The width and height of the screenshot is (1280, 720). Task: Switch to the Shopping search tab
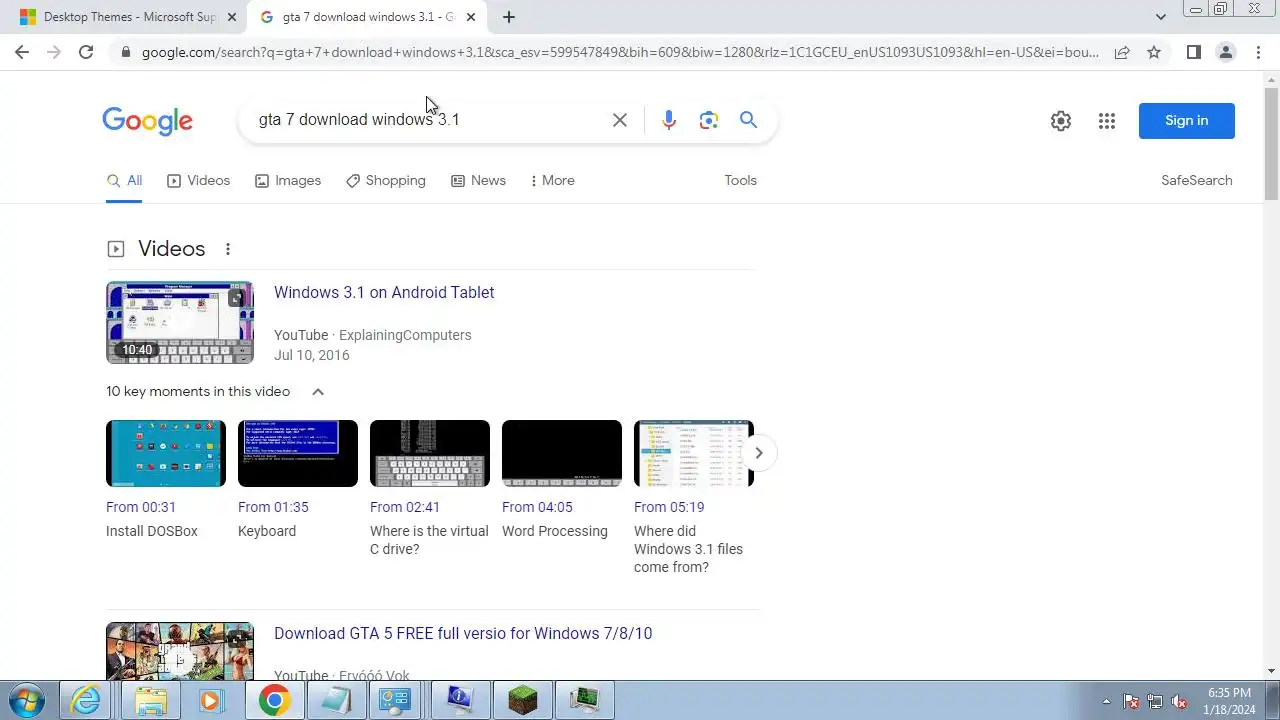pyautogui.click(x=386, y=181)
